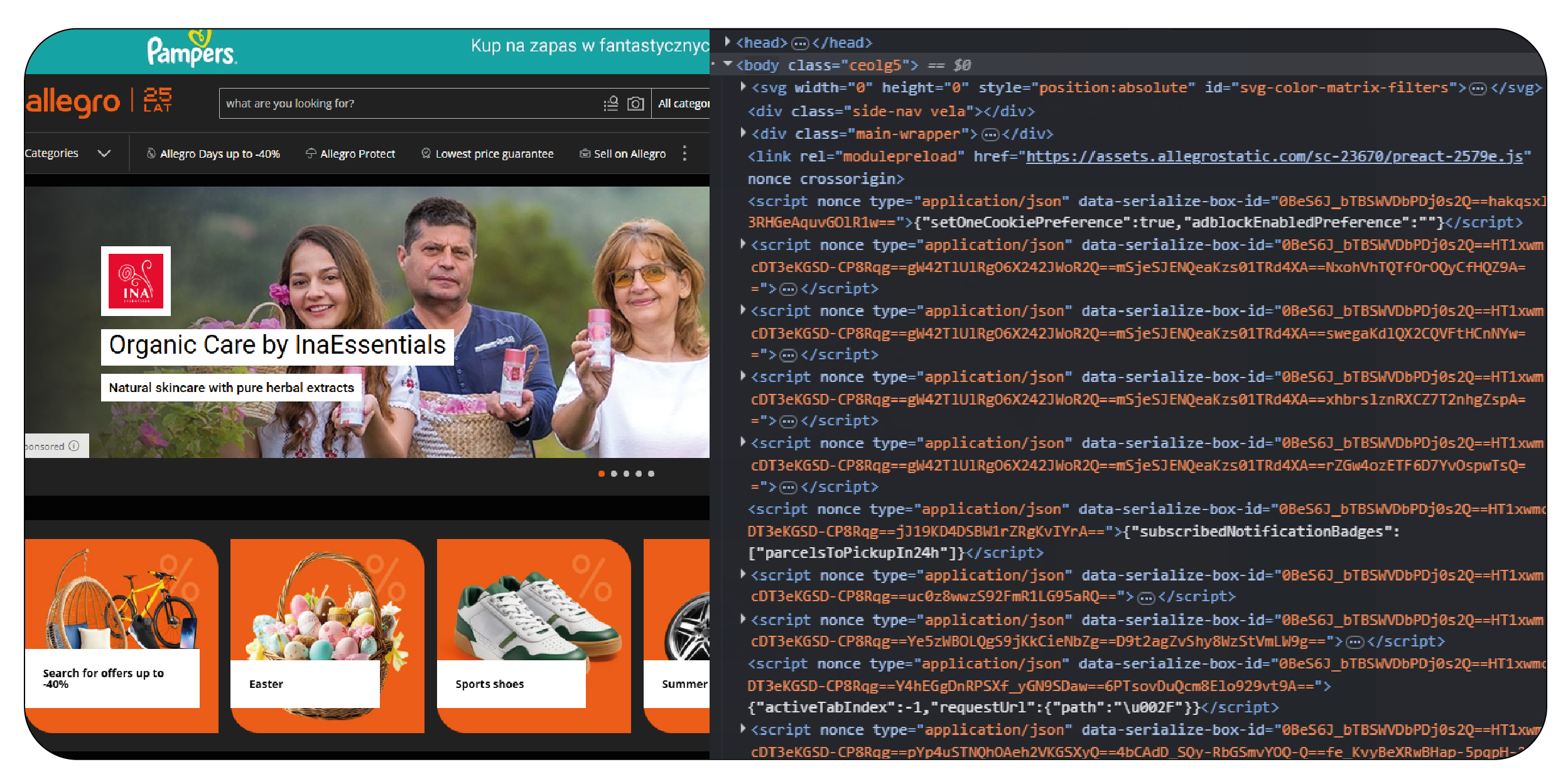This screenshot has height=779, width=1568.
Task: Click the Allegro logo
Action: point(72,102)
